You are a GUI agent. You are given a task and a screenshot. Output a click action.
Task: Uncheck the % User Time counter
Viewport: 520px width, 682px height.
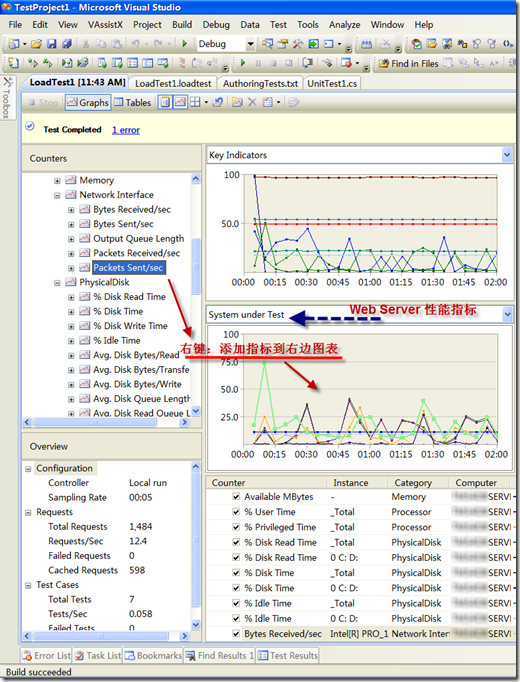[x=236, y=512]
